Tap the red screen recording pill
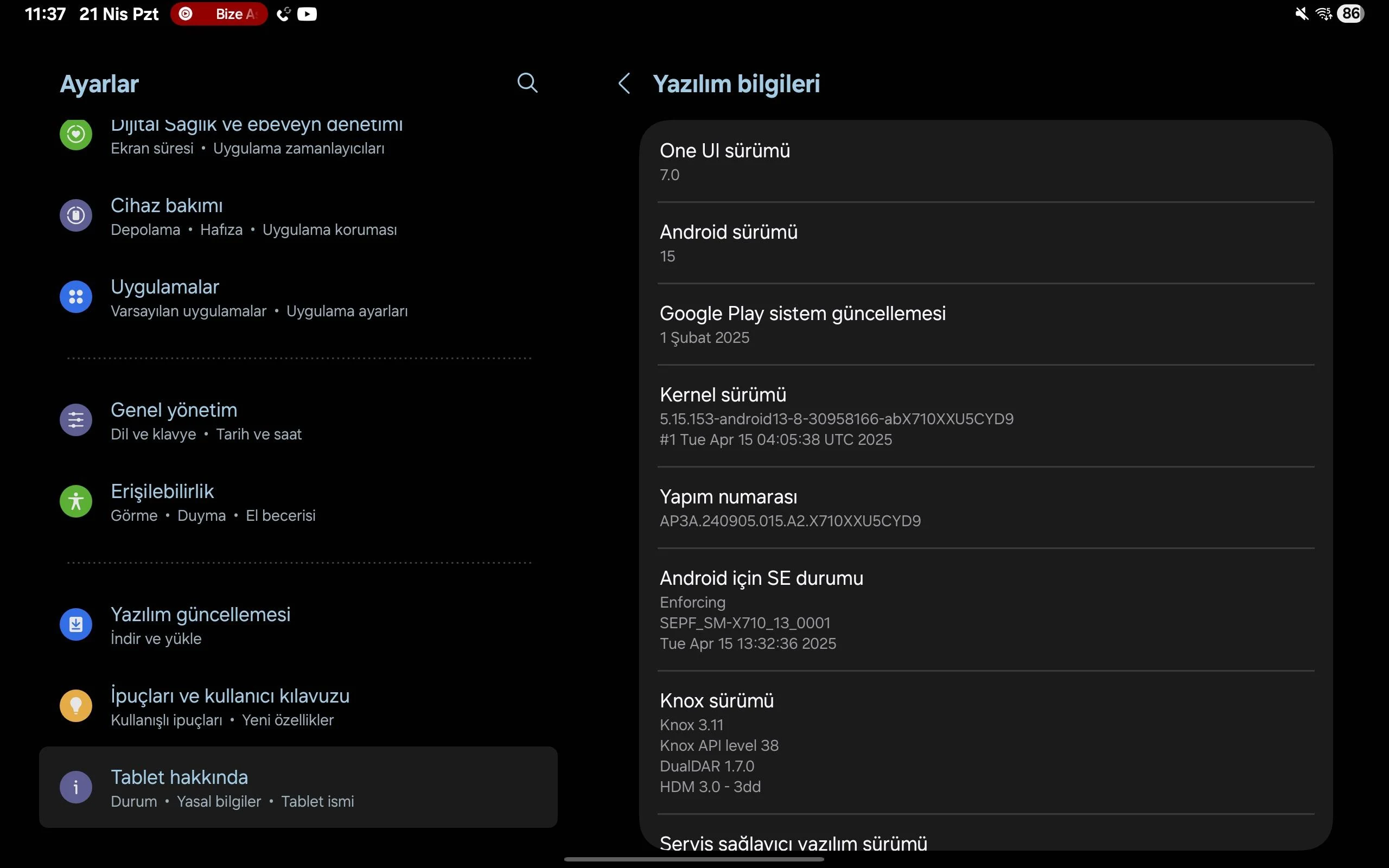This screenshot has height=868, width=1389. point(219,14)
